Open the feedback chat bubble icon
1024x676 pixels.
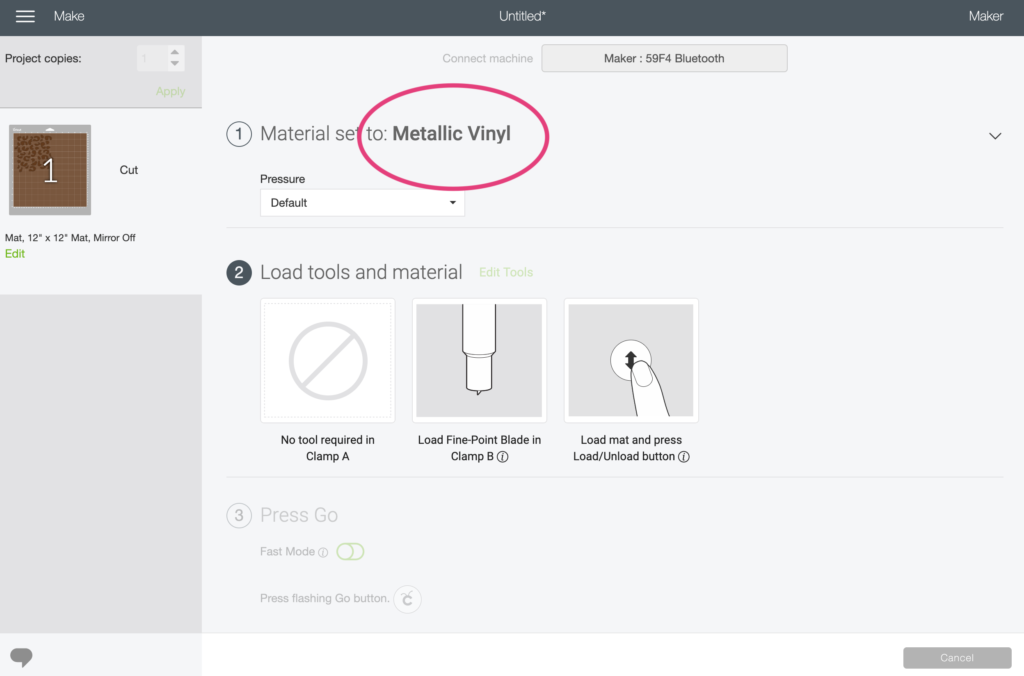(x=21, y=656)
